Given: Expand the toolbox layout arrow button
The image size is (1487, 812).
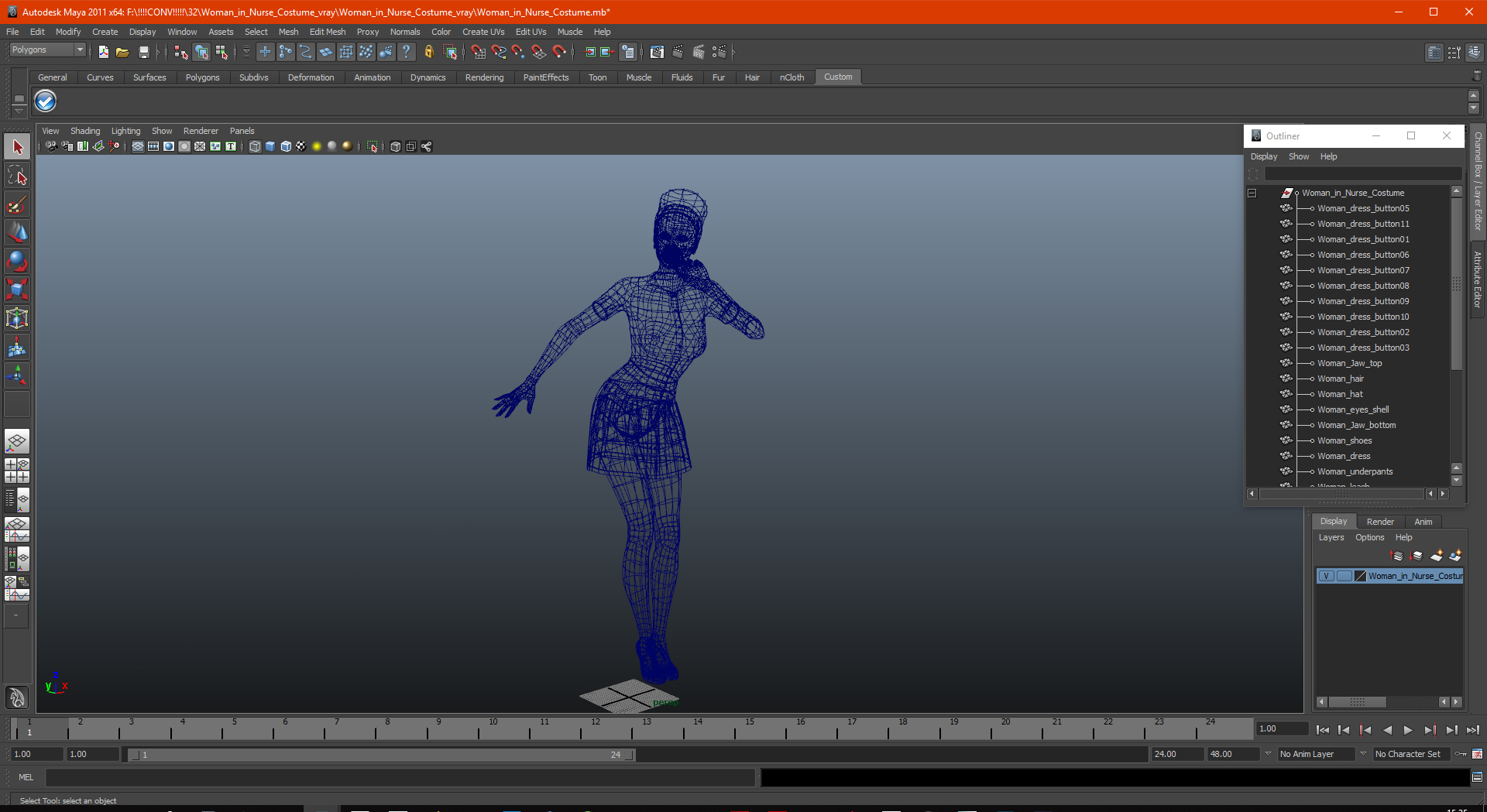Looking at the screenshot, I should (x=15, y=616).
